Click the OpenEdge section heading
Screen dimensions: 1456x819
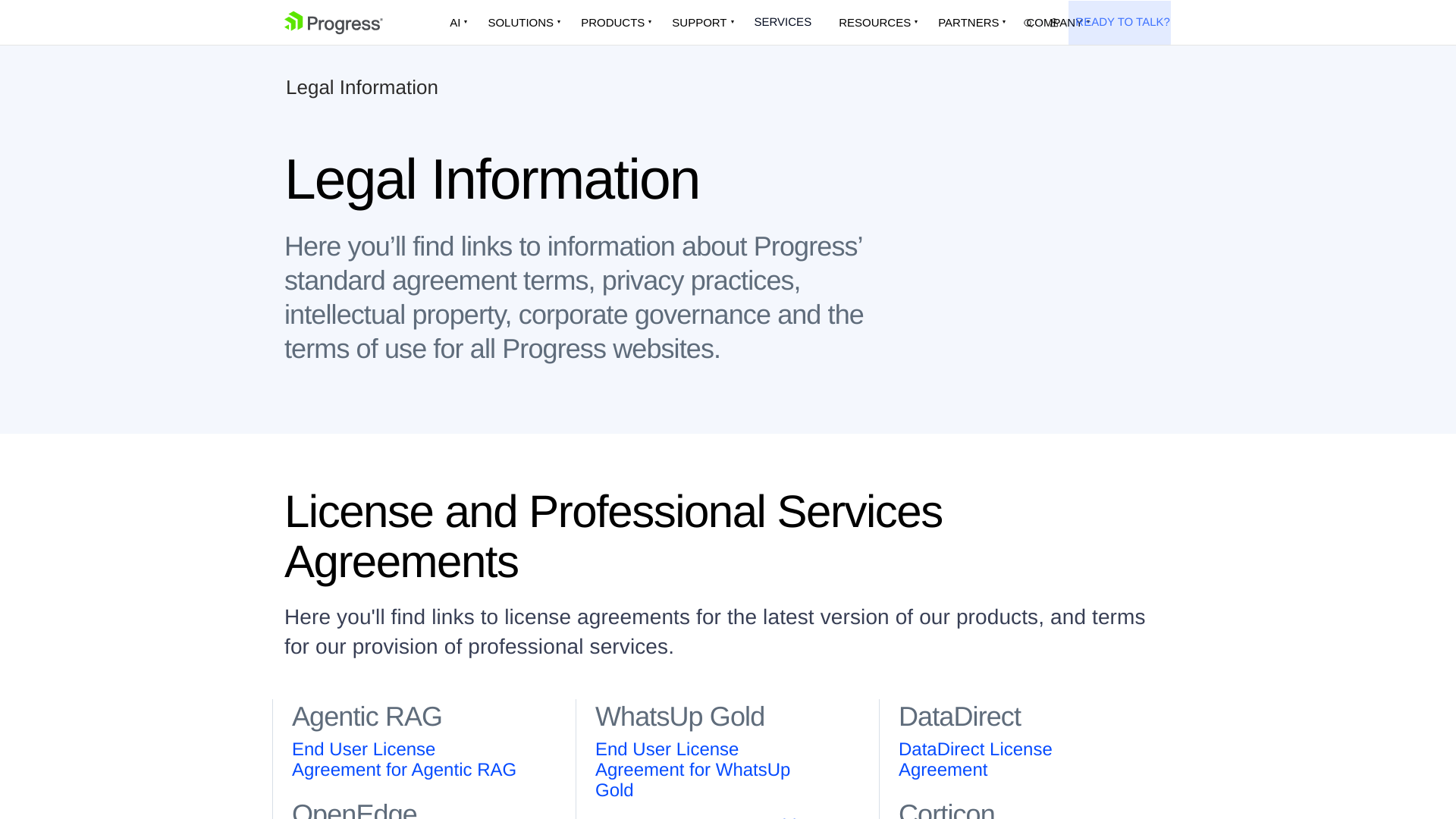click(354, 810)
